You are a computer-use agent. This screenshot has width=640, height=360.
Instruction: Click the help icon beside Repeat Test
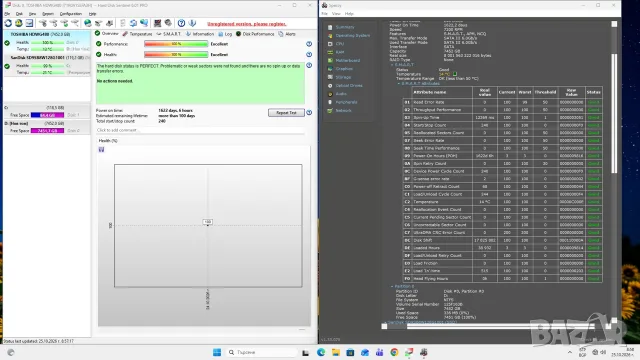pyautogui.click(x=309, y=113)
